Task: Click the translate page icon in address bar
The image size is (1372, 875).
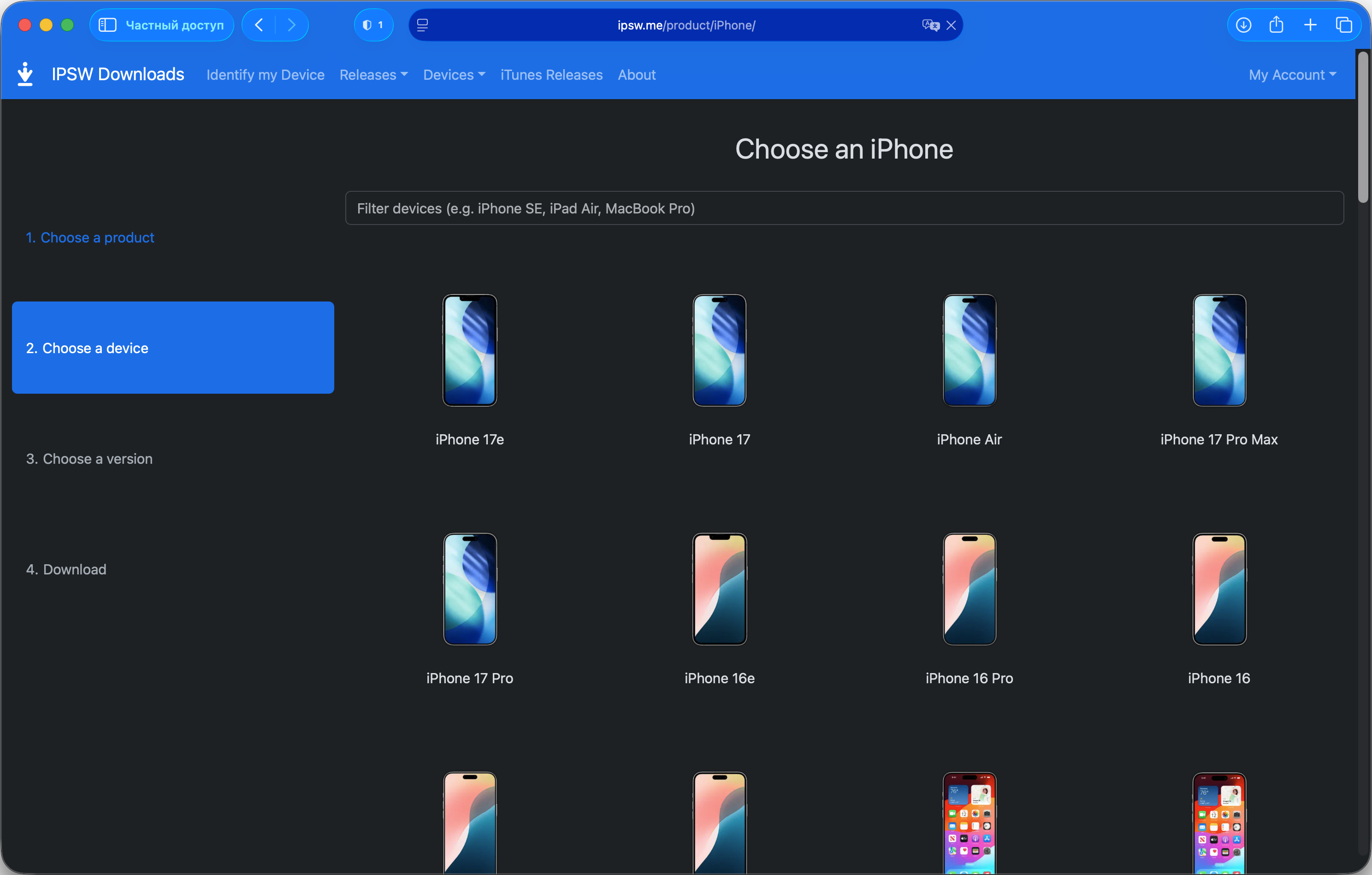Action: [x=930, y=25]
